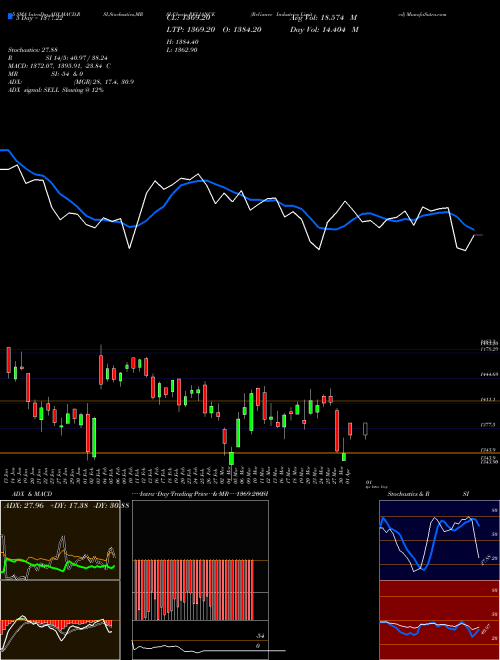Image resolution: width=500 pixels, height=660 pixels.
Task: Click the ADX indicator thumbnail chart
Action: point(60,540)
